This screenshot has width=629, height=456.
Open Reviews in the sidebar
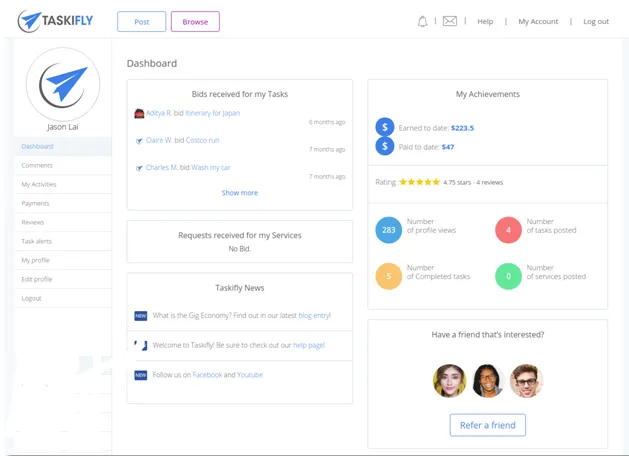click(63, 222)
